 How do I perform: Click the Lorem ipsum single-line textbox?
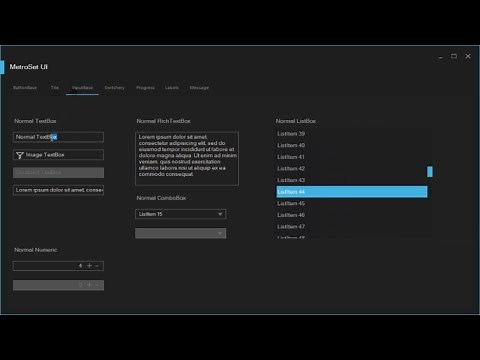58,190
